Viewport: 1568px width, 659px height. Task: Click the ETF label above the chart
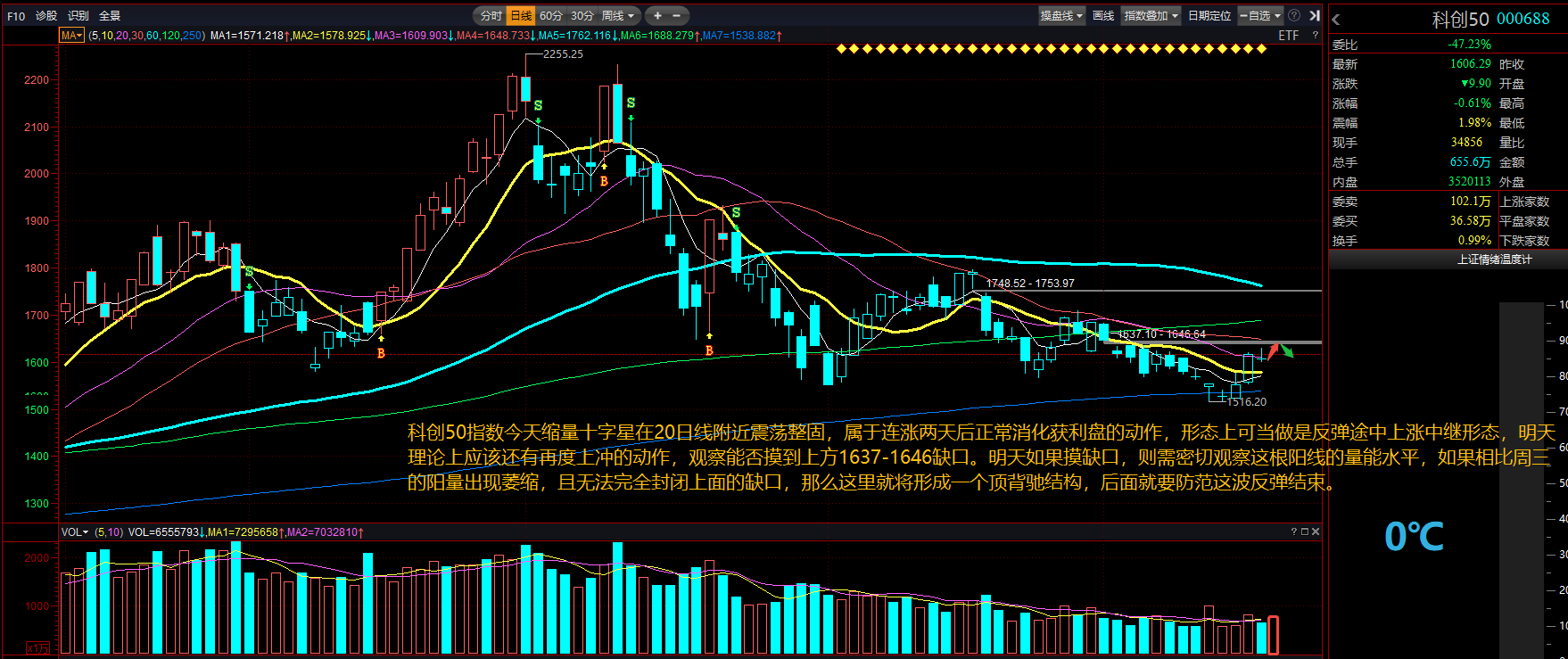[x=1288, y=36]
